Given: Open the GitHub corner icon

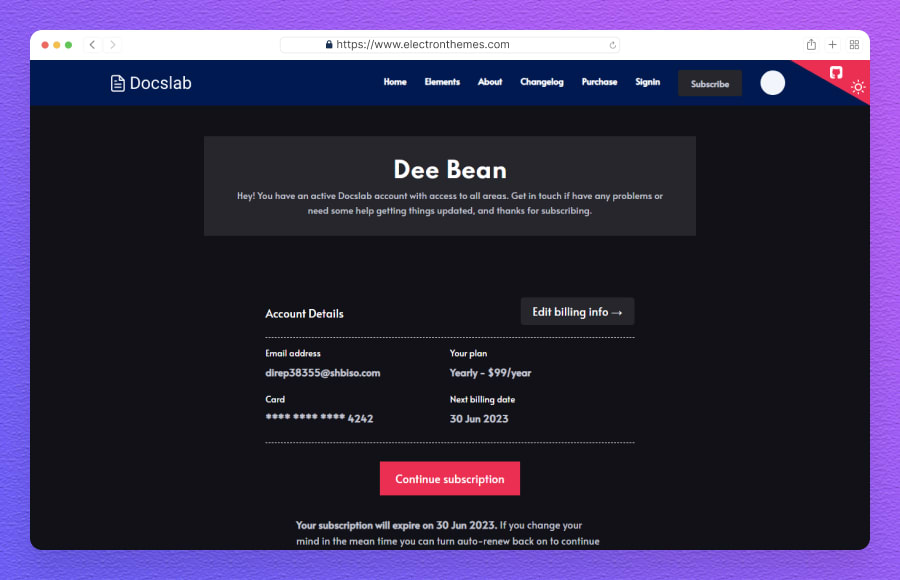Looking at the screenshot, I should pyautogui.click(x=836, y=72).
